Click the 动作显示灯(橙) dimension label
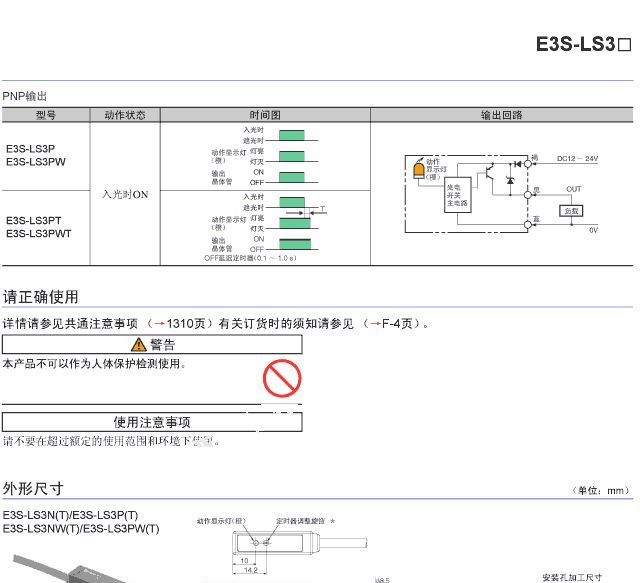This screenshot has height=583, width=640. 222,521
